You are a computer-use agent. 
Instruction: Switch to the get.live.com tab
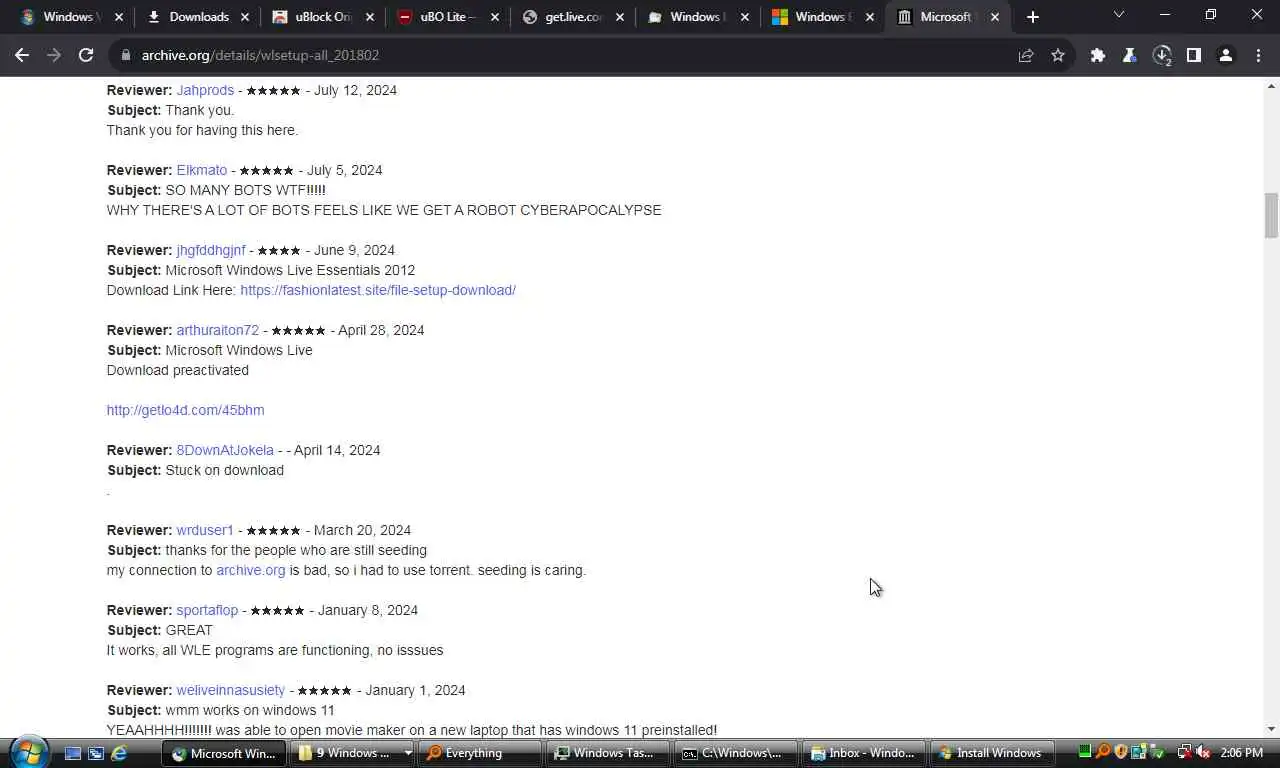pos(572,17)
